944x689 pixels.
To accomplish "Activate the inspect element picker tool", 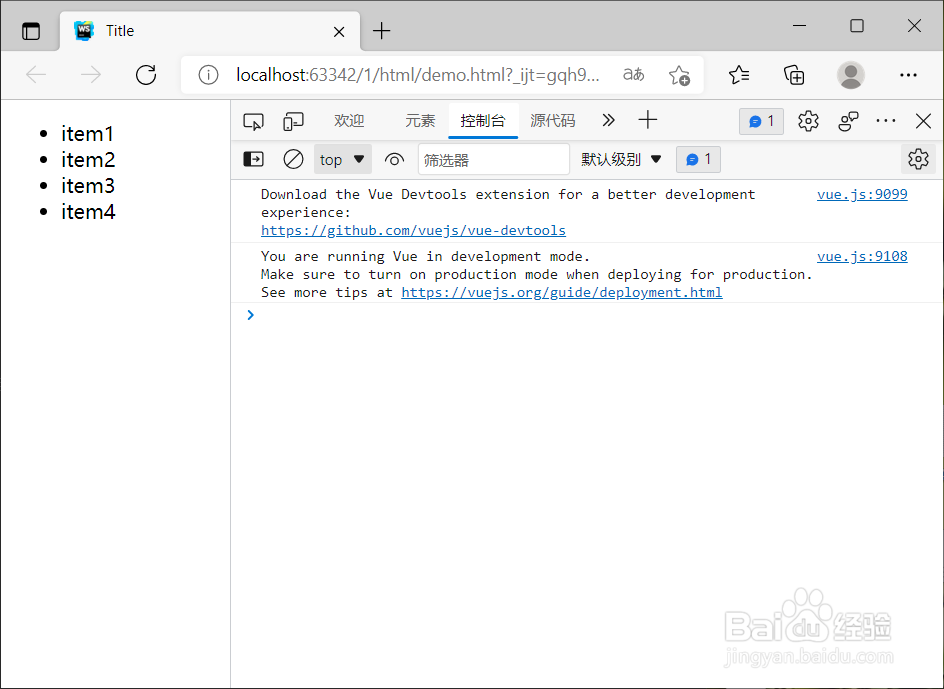I will 253,121.
